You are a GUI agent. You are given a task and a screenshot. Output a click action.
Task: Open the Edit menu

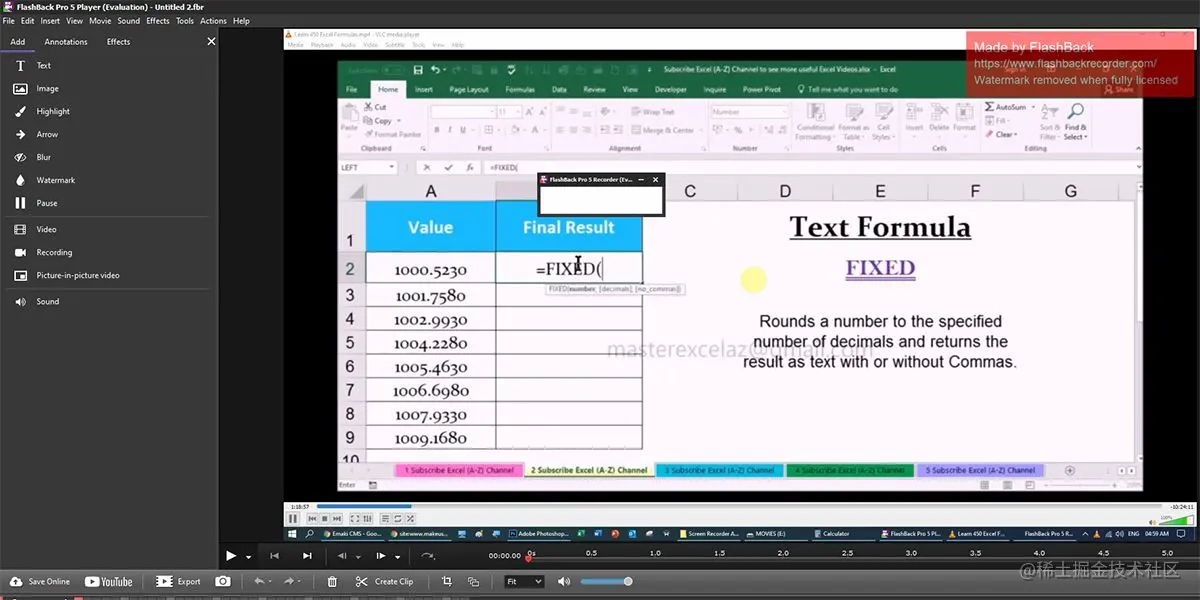(27, 21)
